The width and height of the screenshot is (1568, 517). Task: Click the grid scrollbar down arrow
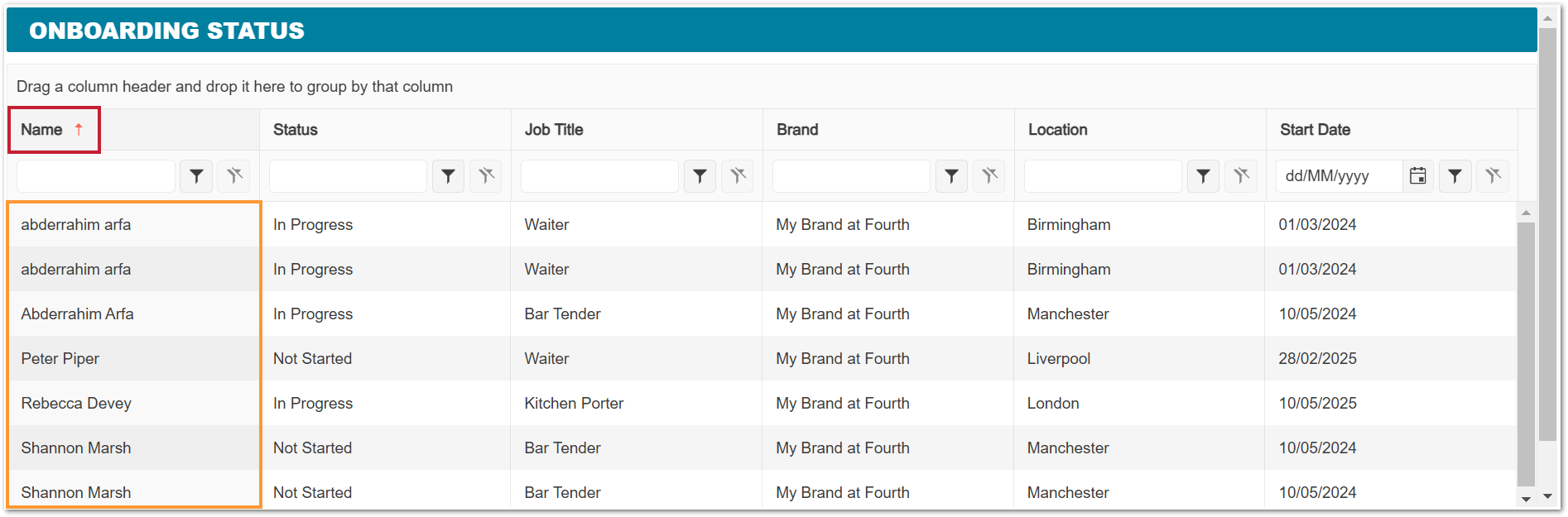(x=1526, y=499)
